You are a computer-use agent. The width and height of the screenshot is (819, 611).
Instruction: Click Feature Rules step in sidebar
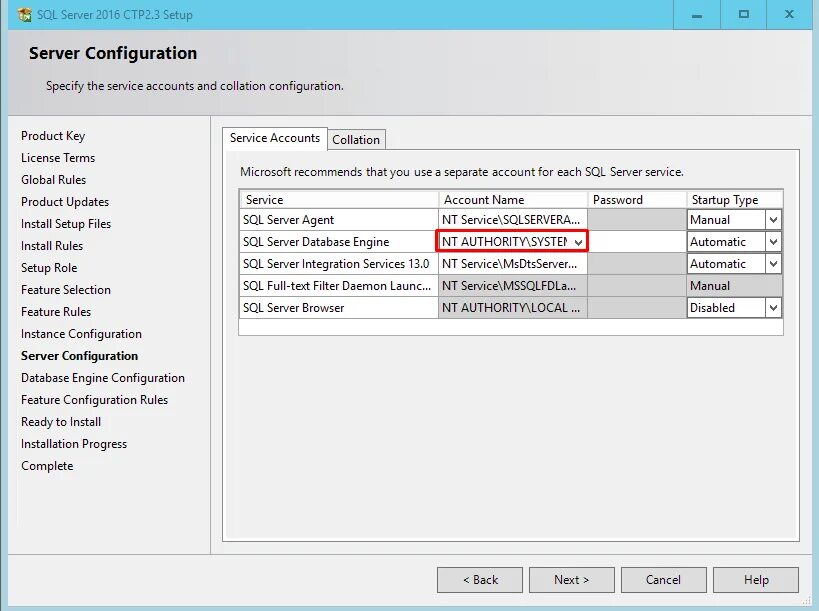[56, 311]
